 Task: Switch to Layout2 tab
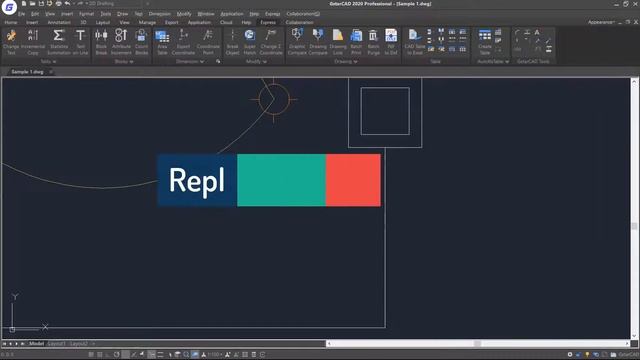click(x=78, y=344)
